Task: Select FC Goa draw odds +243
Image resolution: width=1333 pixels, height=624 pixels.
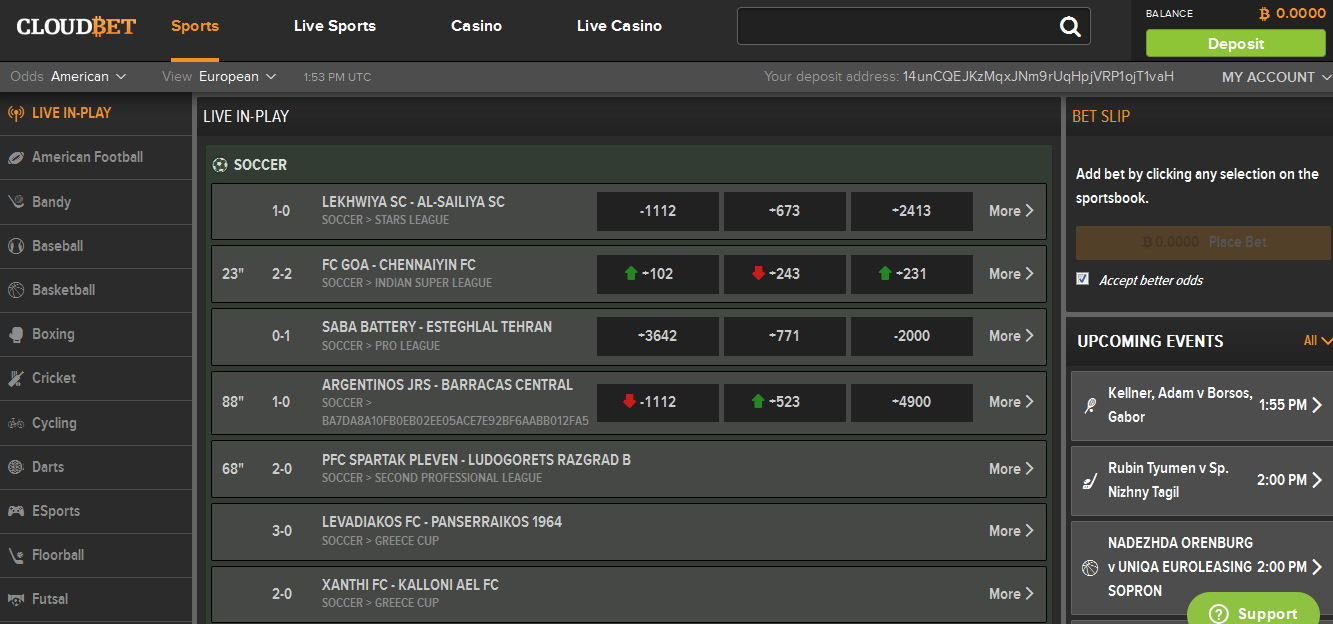Action: (785, 274)
